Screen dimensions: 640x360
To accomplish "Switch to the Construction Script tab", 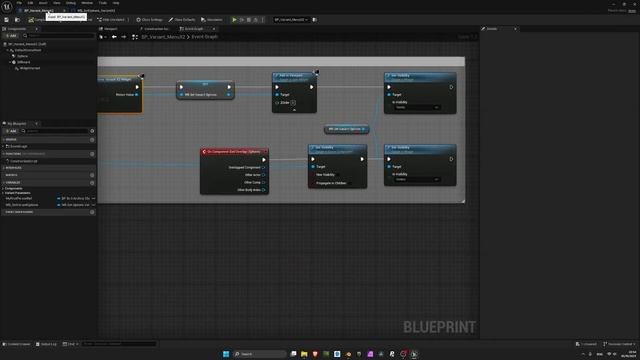I will point(155,29).
